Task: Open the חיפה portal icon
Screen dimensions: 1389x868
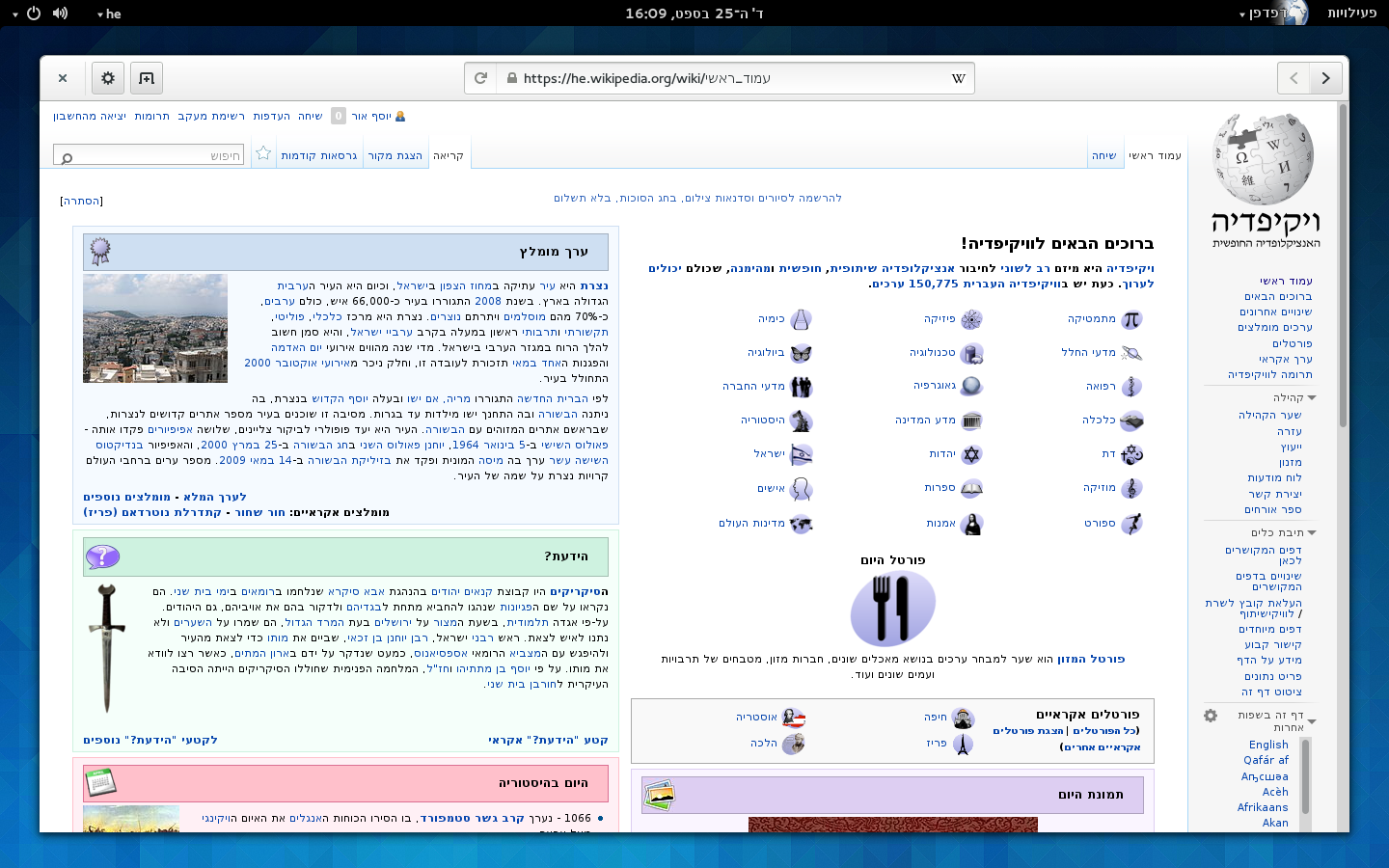Action: tap(963, 718)
